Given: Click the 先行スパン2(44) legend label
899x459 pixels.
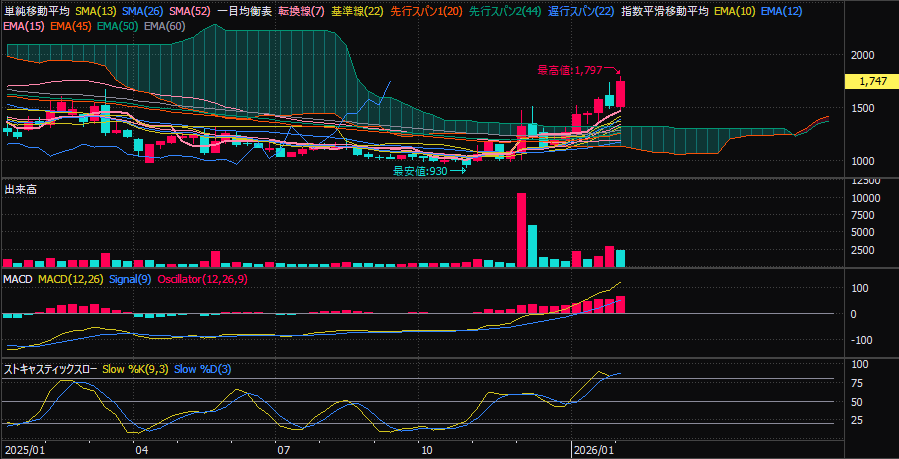Looking at the screenshot, I should [x=505, y=11].
